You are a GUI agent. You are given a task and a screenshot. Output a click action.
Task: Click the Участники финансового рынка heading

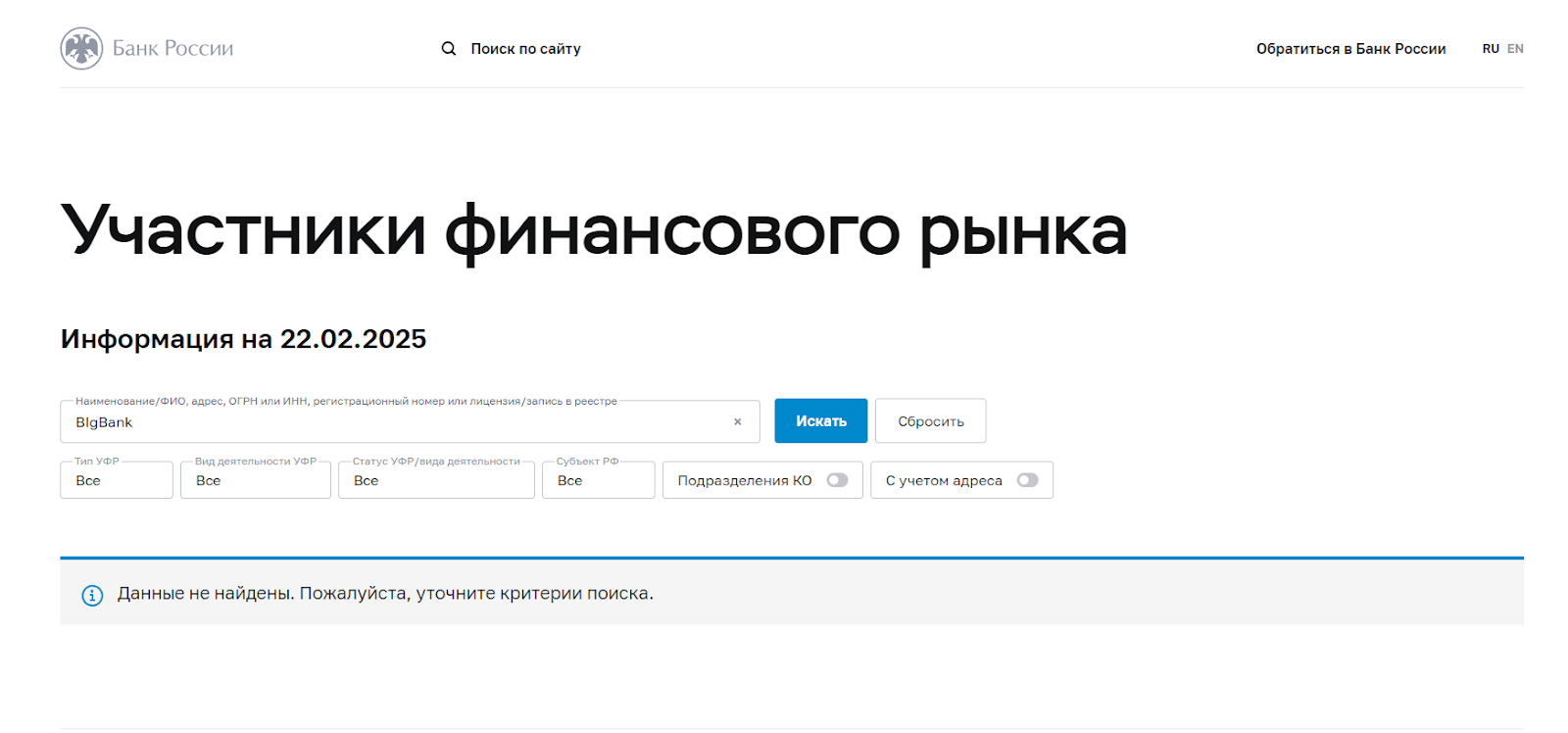[594, 232]
